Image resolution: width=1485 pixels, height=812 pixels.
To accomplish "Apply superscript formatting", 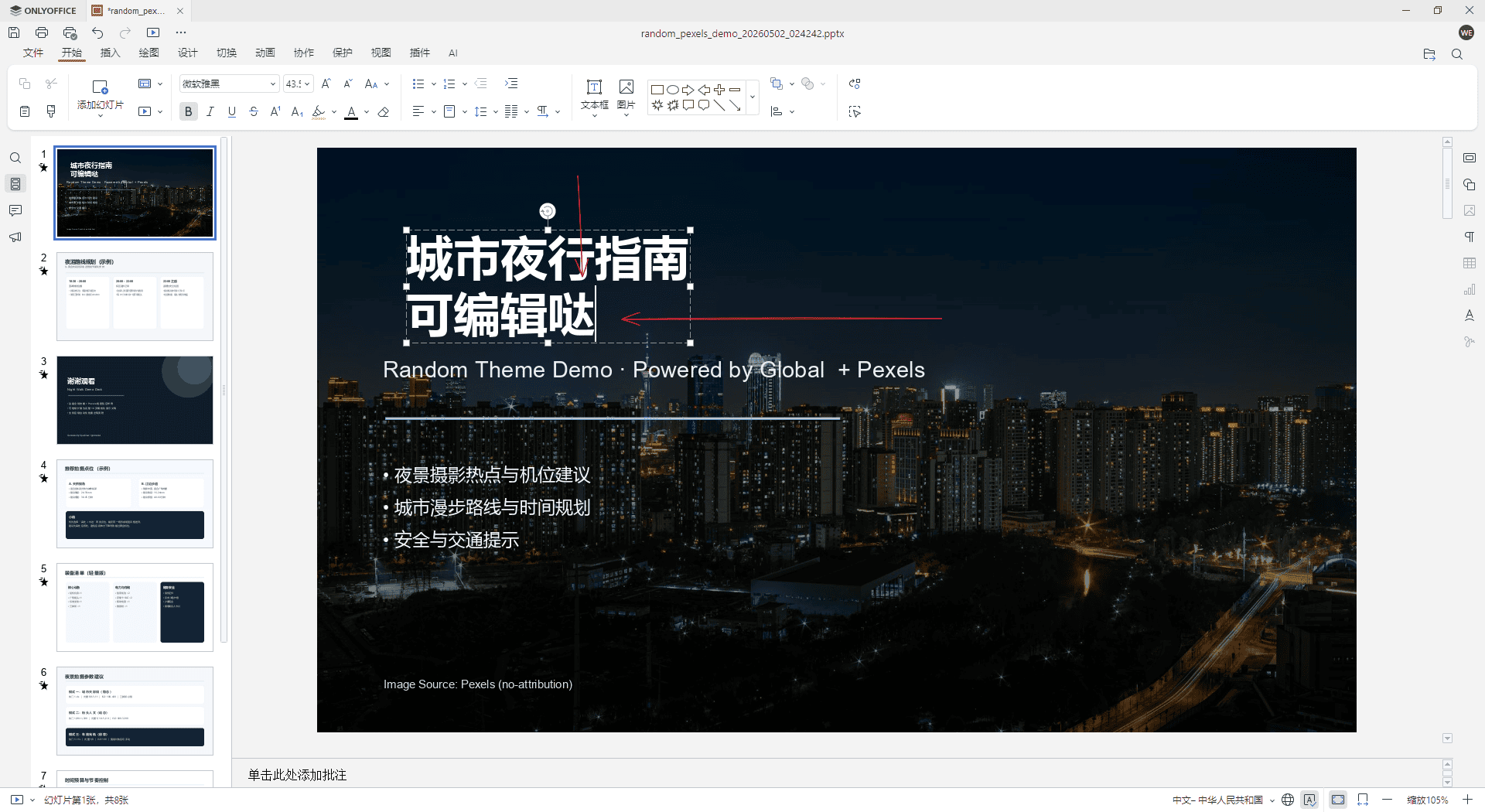I will click(x=275, y=111).
